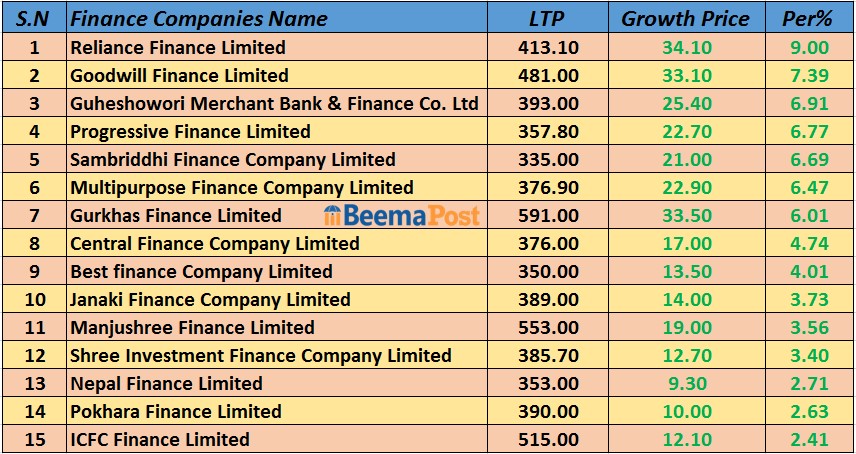
Task: Click Multipurpose Finance Company Limited cell
Action: (x=241, y=187)
